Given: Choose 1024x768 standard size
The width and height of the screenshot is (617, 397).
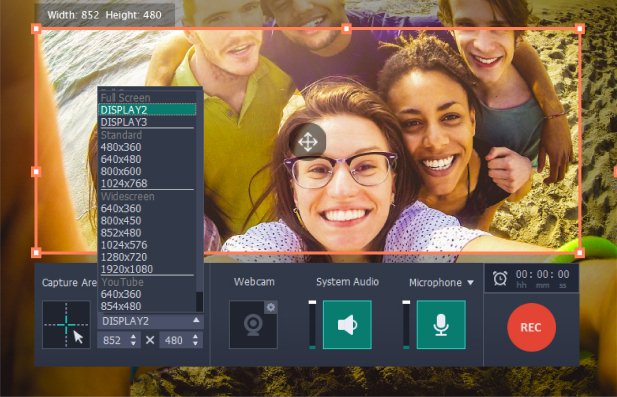Looking at the screenshot, I should pos(147,183).
